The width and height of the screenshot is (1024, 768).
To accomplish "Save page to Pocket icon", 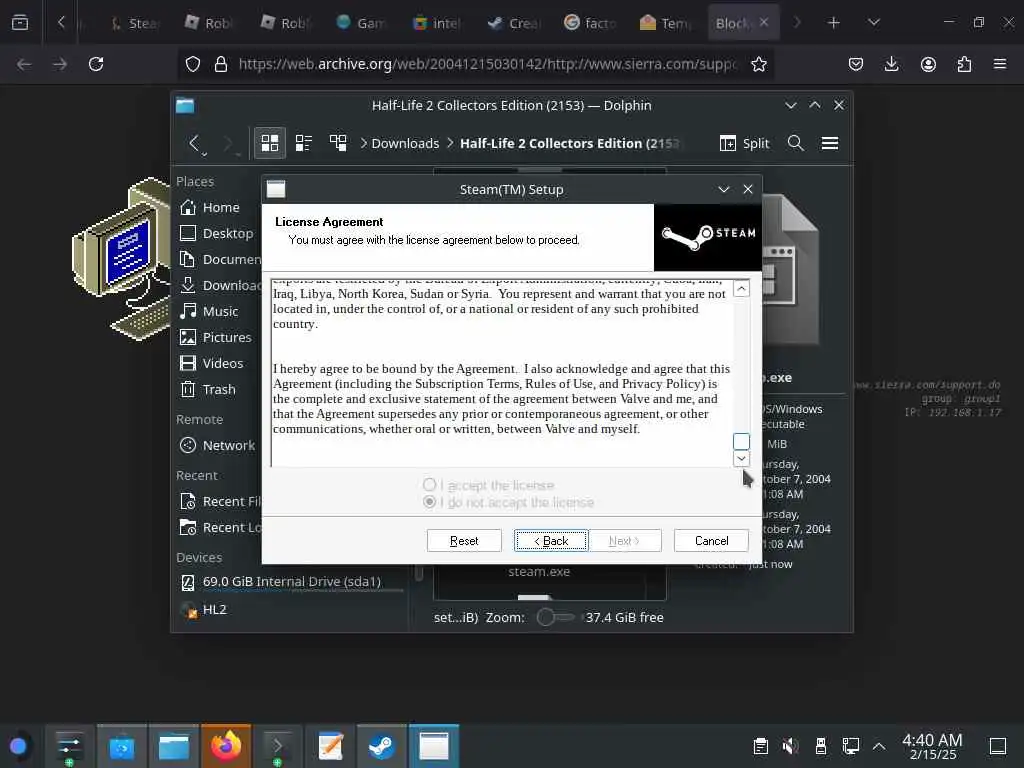I will tap(856, 64).
